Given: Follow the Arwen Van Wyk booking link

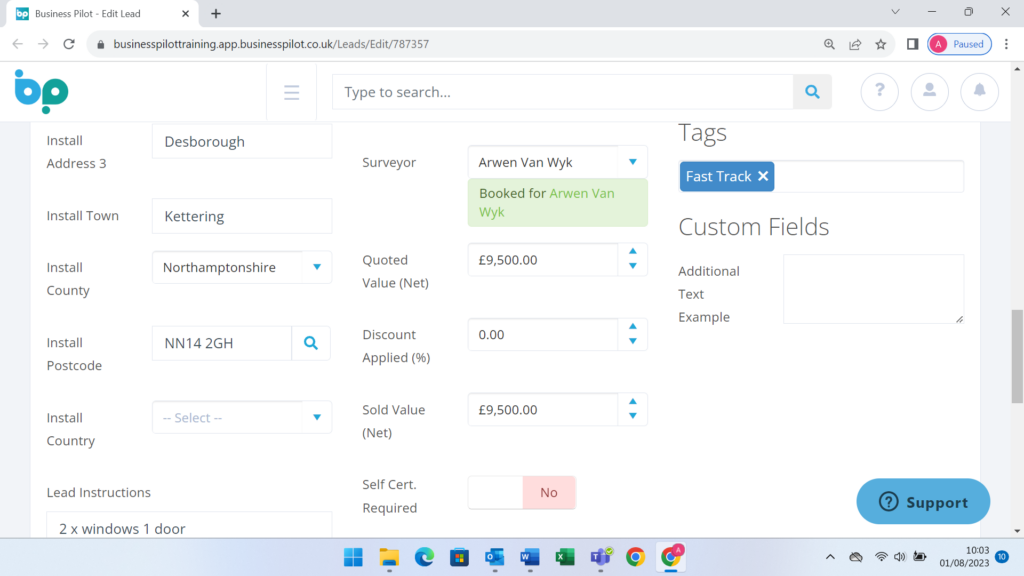Looking at the screenshot, I should click(582, 193).
